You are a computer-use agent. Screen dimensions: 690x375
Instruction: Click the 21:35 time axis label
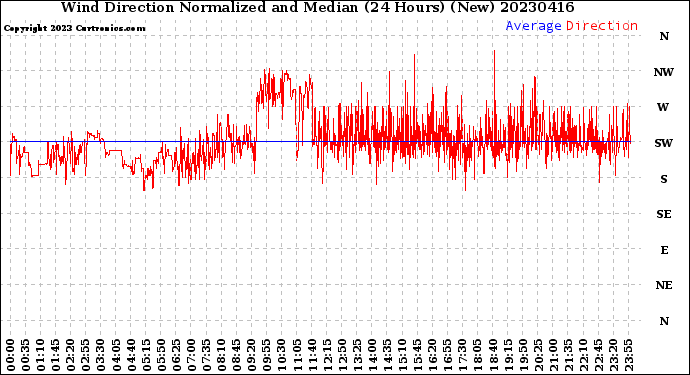pyautogui.click(x=569, y=356)
